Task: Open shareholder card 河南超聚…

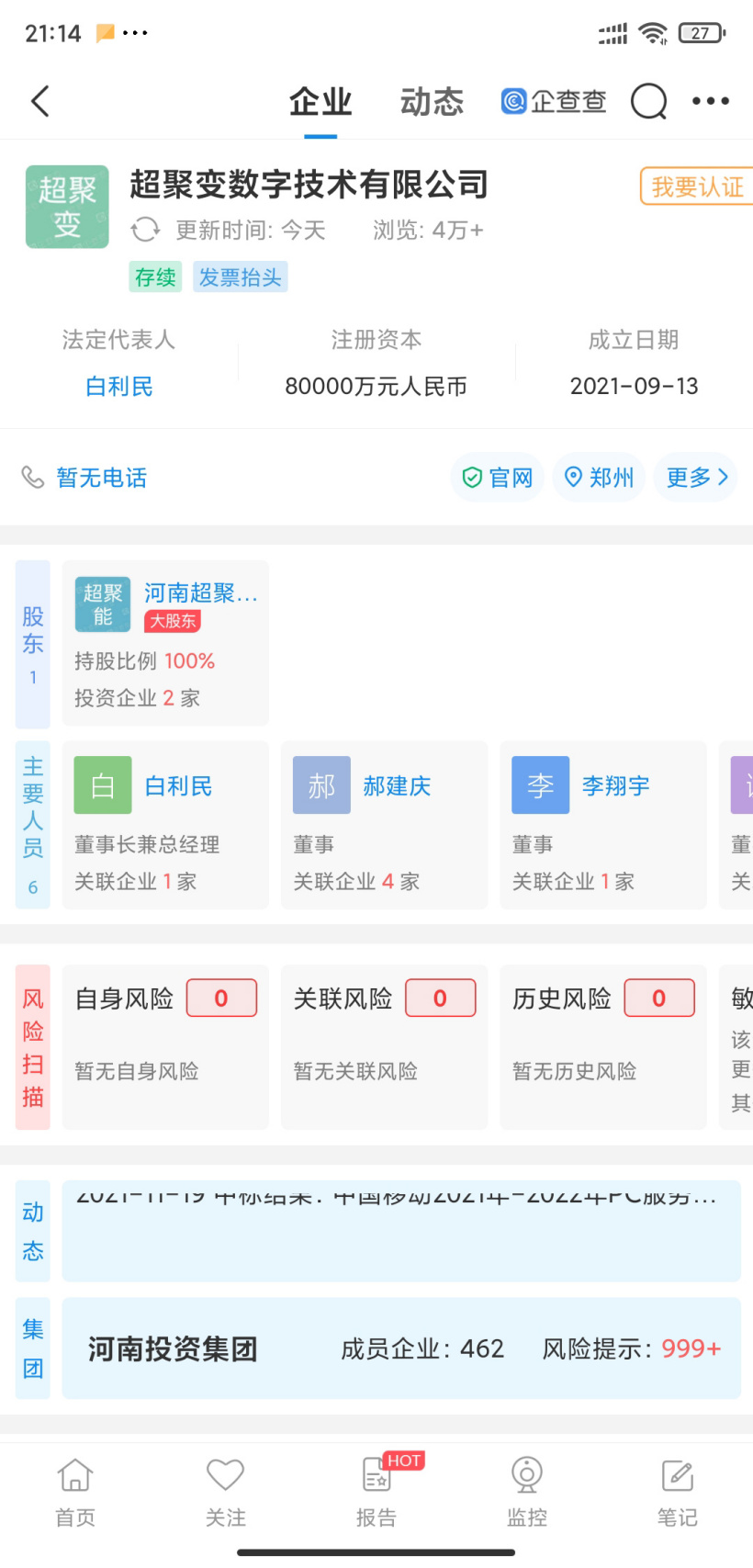Action: pyautogui.click(x=165, y=643)
